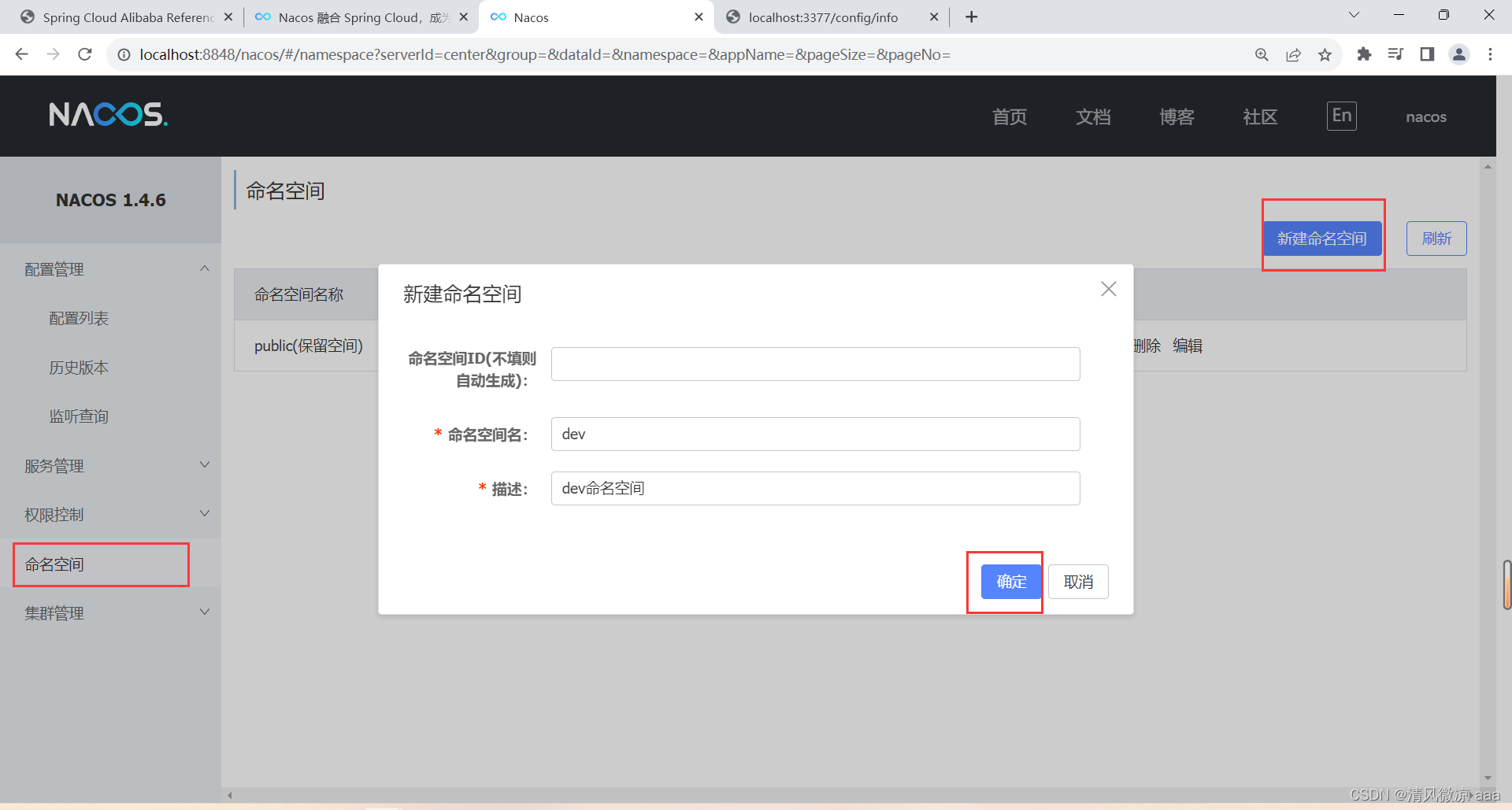This screenshot has height=810, width=1512.
Task: Close the Nacos 融合 Spring Cloud tab
Action: click(463, 17)
